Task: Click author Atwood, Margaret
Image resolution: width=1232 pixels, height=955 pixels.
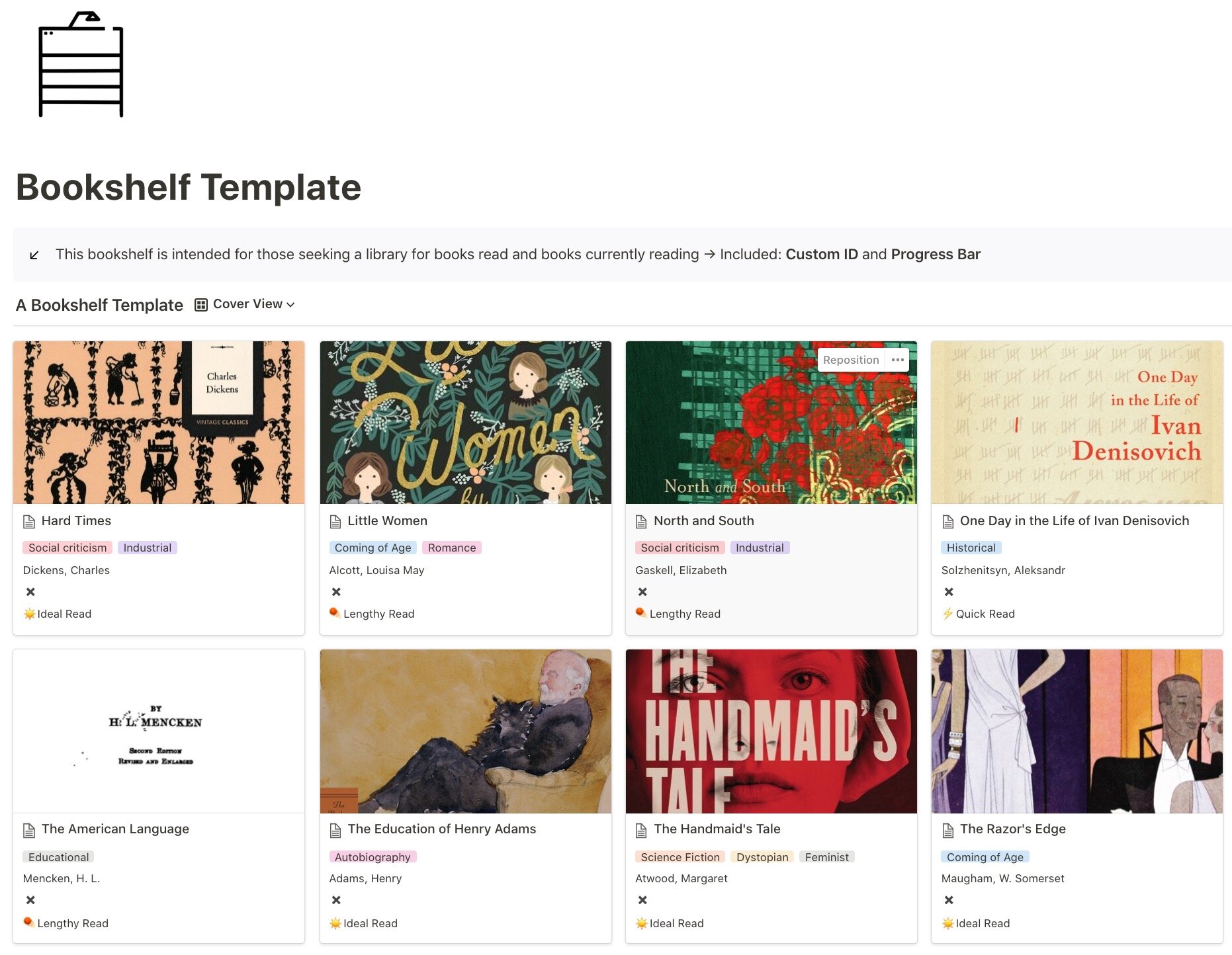Action: (x=682, y=878)
